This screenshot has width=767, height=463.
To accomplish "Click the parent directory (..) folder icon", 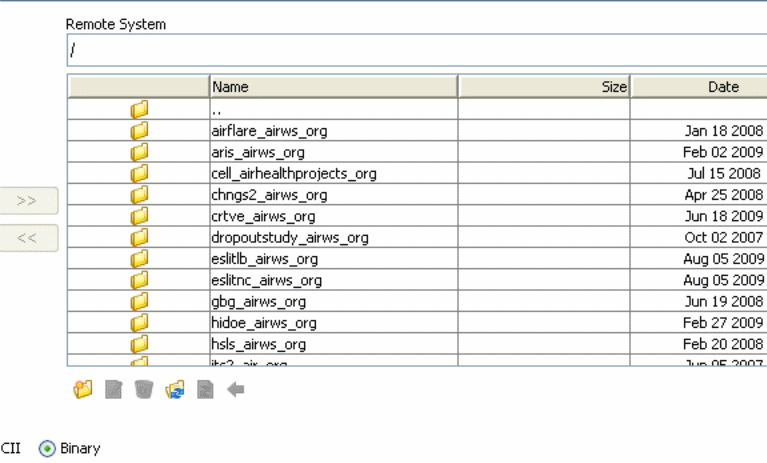I will pyautogui.click(x=139, y=109).
